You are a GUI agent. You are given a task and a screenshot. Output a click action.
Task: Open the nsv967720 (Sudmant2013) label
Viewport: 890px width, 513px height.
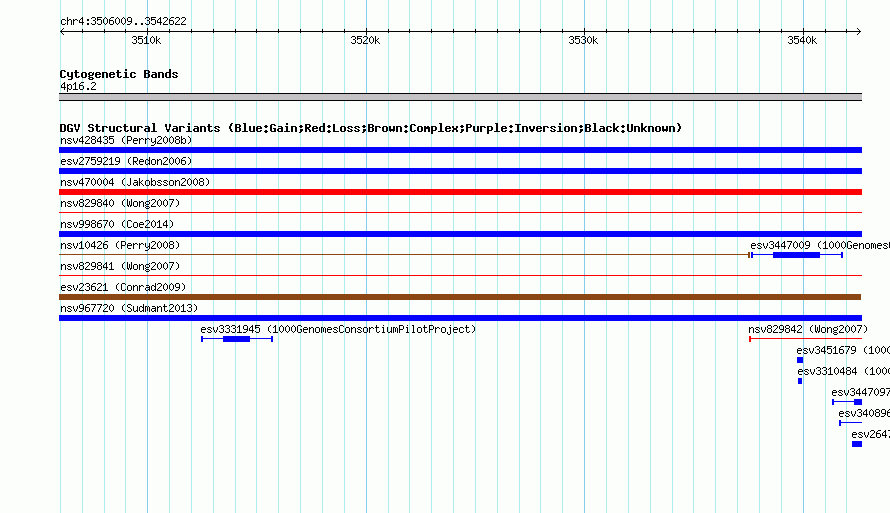(129, 308)
